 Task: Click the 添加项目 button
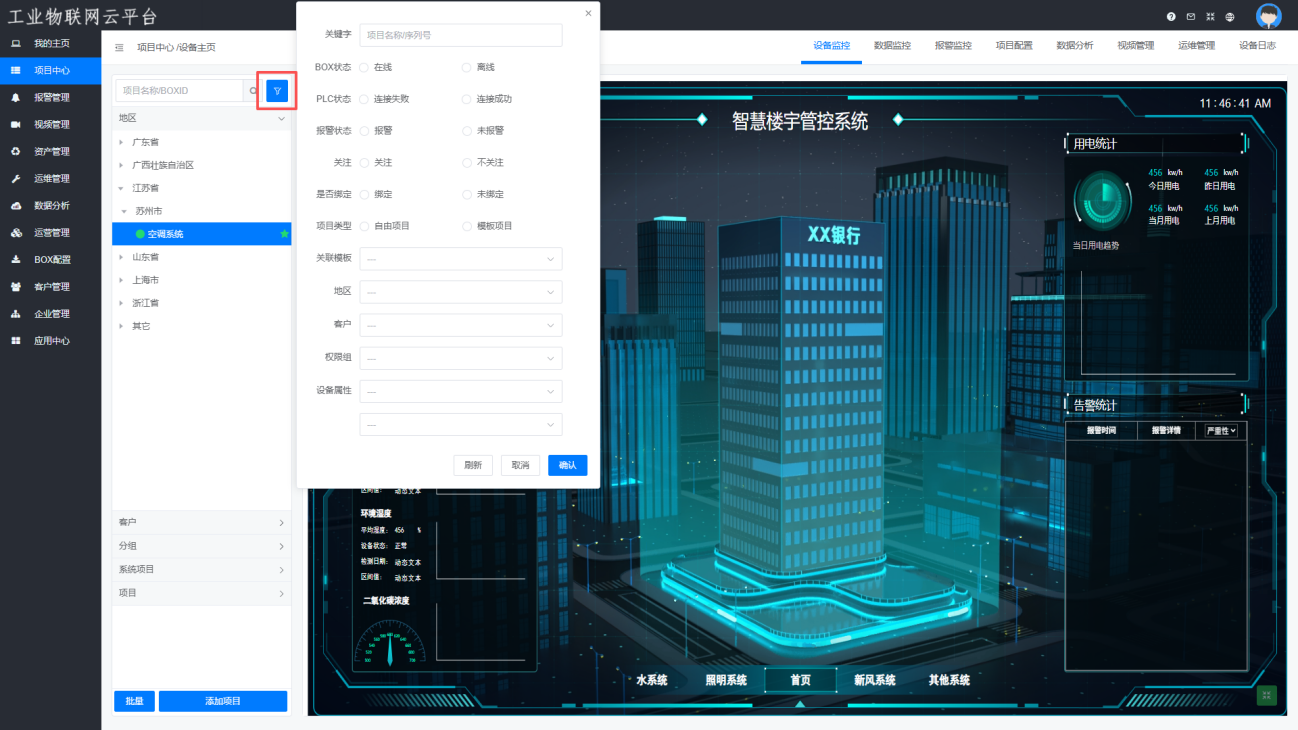click(x=223, y=701)
